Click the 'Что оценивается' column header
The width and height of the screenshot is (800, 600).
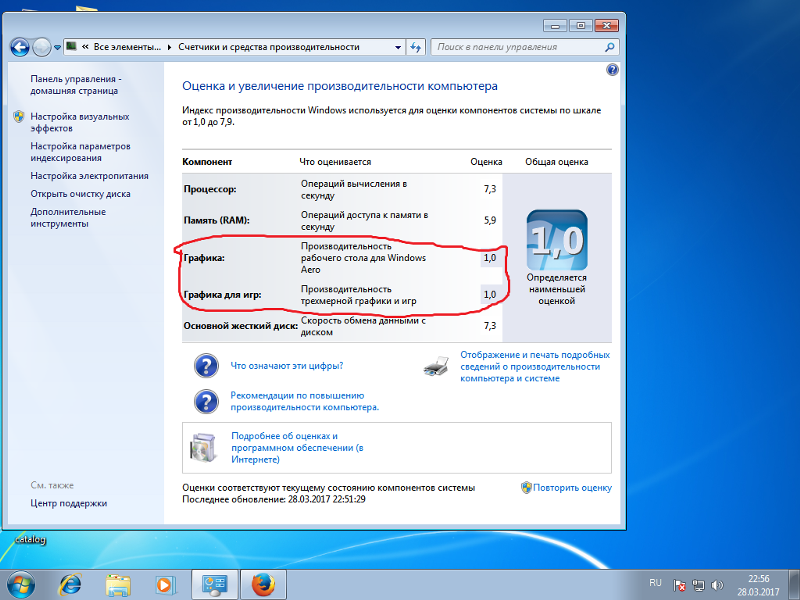pos(335,162)
